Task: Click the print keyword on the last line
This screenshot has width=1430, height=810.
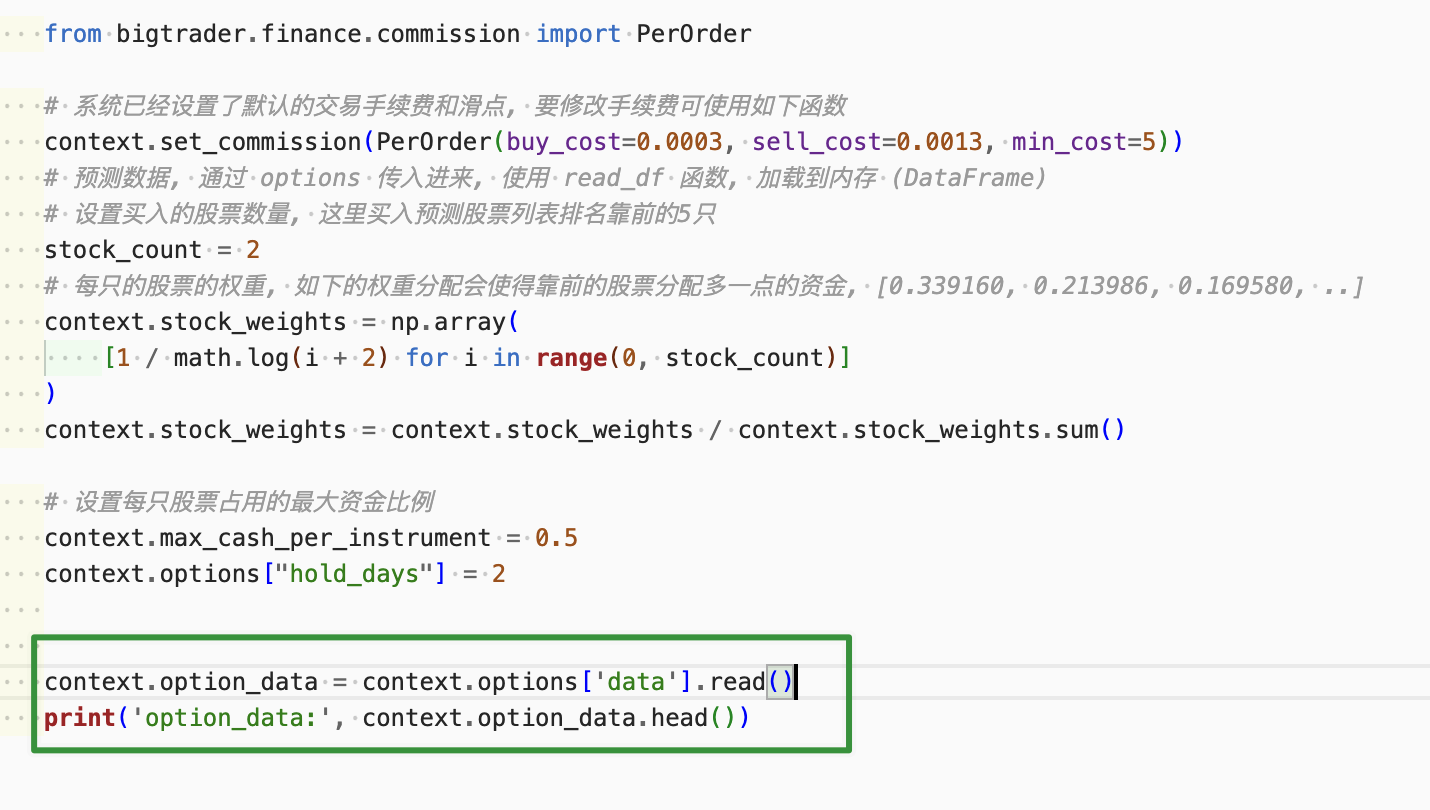Action: (x=80, y=718)
